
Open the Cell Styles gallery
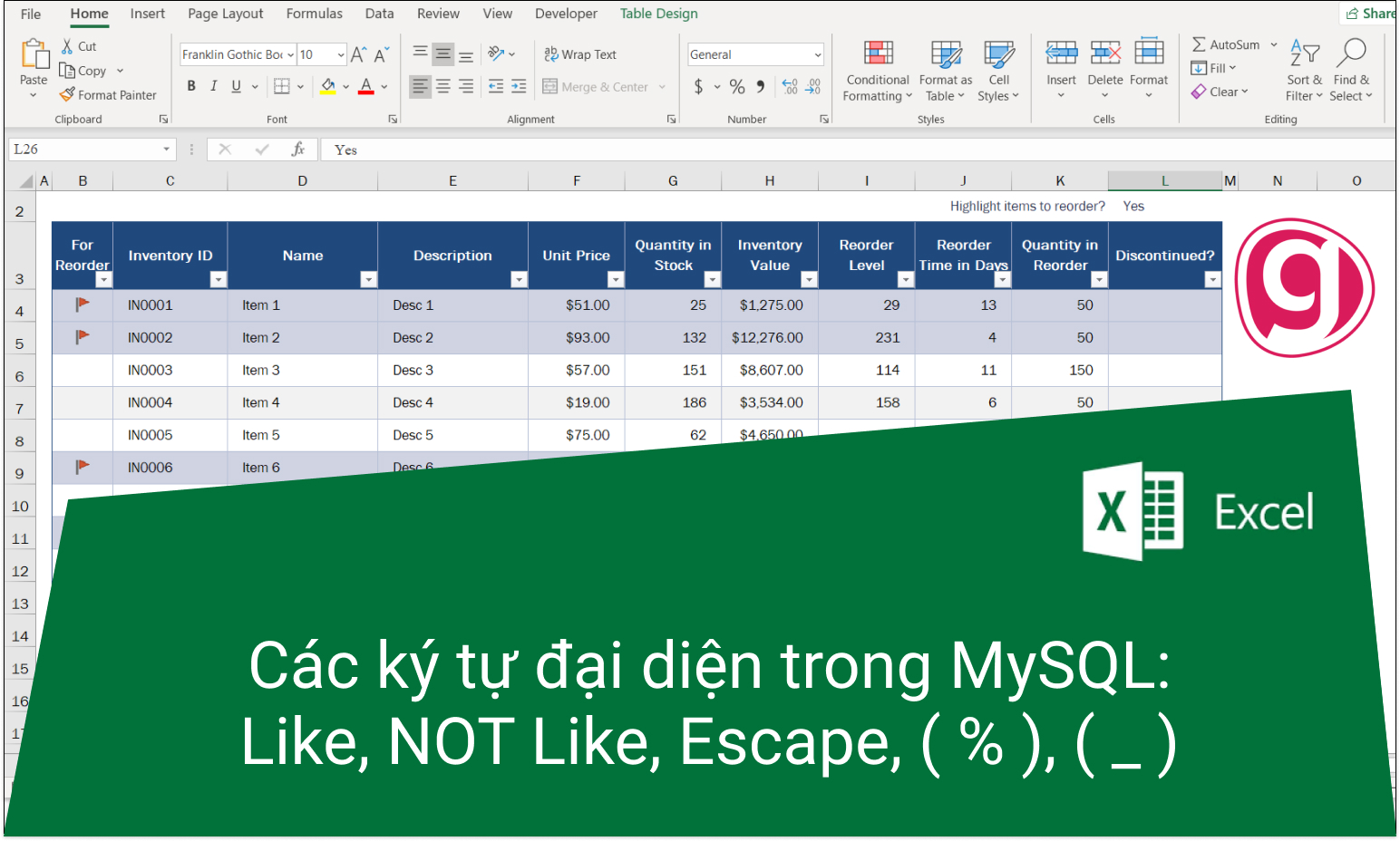[998, 70]
